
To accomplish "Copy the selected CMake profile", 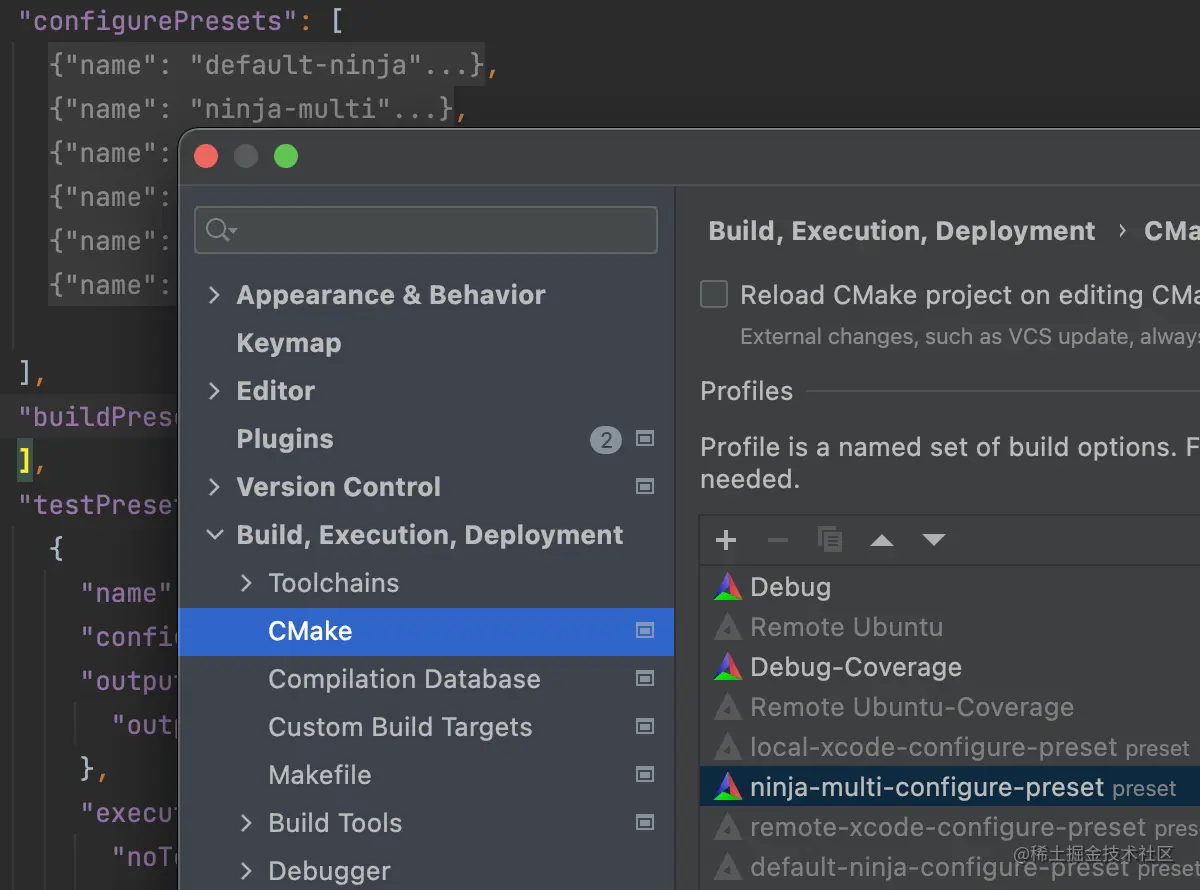I will point(830,540).
